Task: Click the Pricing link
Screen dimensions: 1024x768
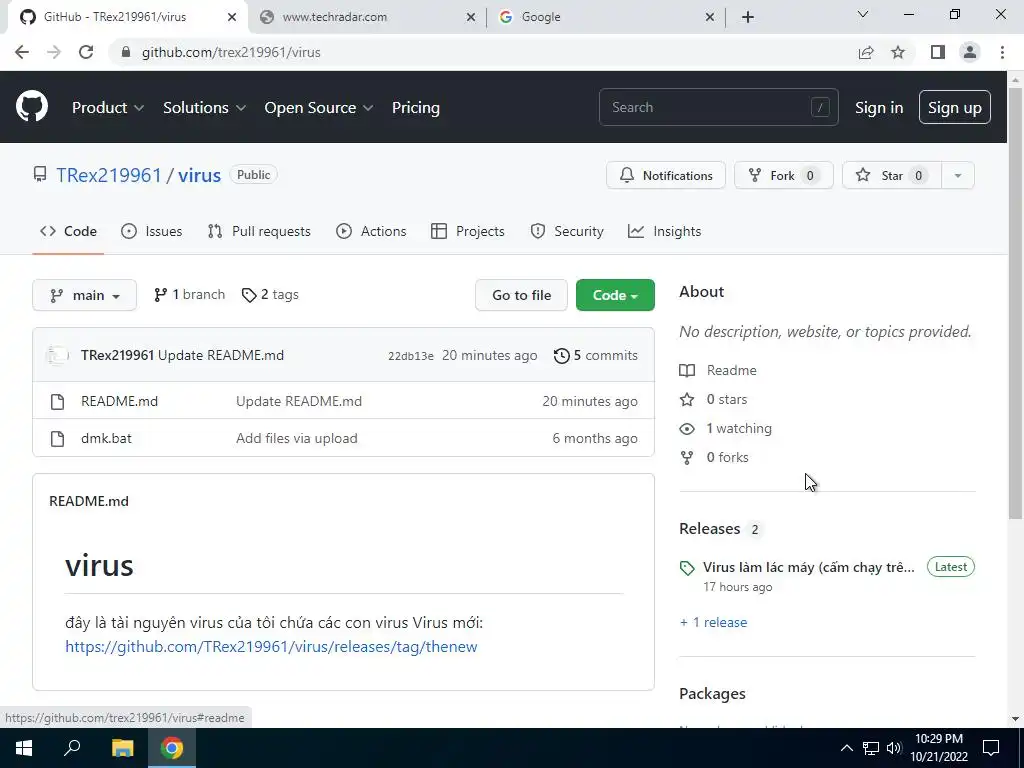Action: [415, 108]
